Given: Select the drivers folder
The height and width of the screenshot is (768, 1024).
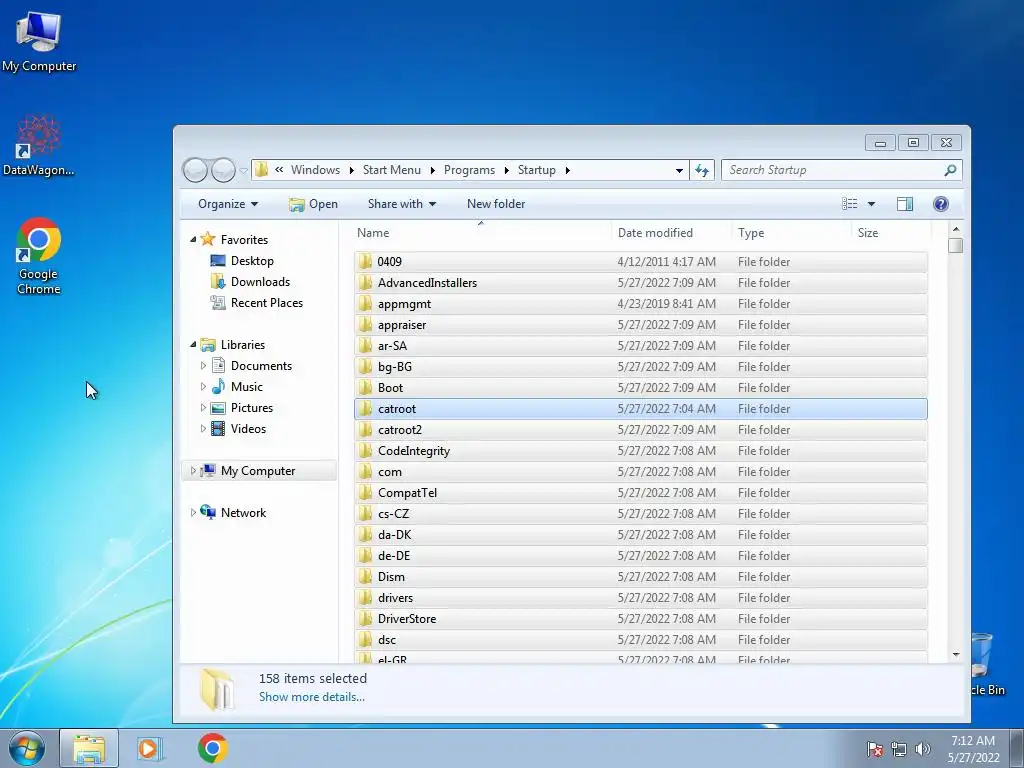Looking at the screenshot, I should pyautogui.click(x=641, y=598).
